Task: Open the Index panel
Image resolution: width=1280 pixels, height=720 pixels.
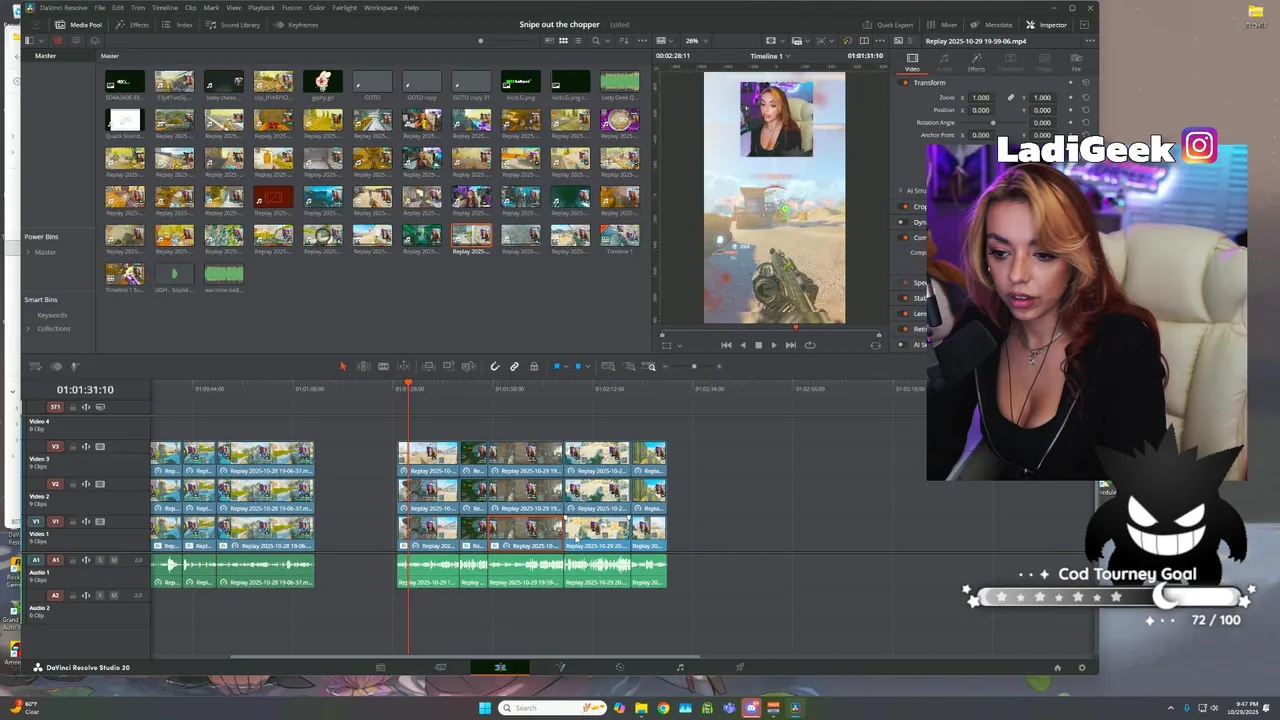Action: click(x=178, y=25)
